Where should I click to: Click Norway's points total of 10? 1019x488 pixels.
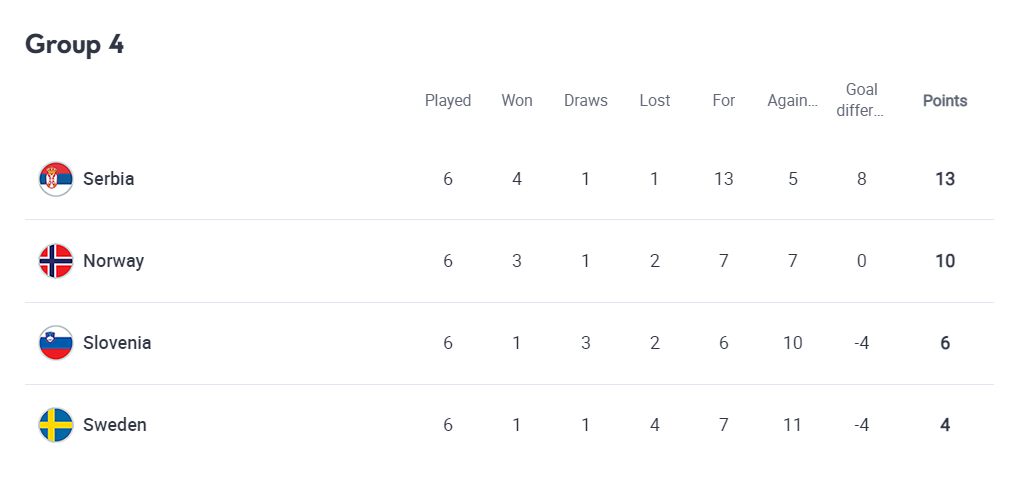tap(945, 261)
